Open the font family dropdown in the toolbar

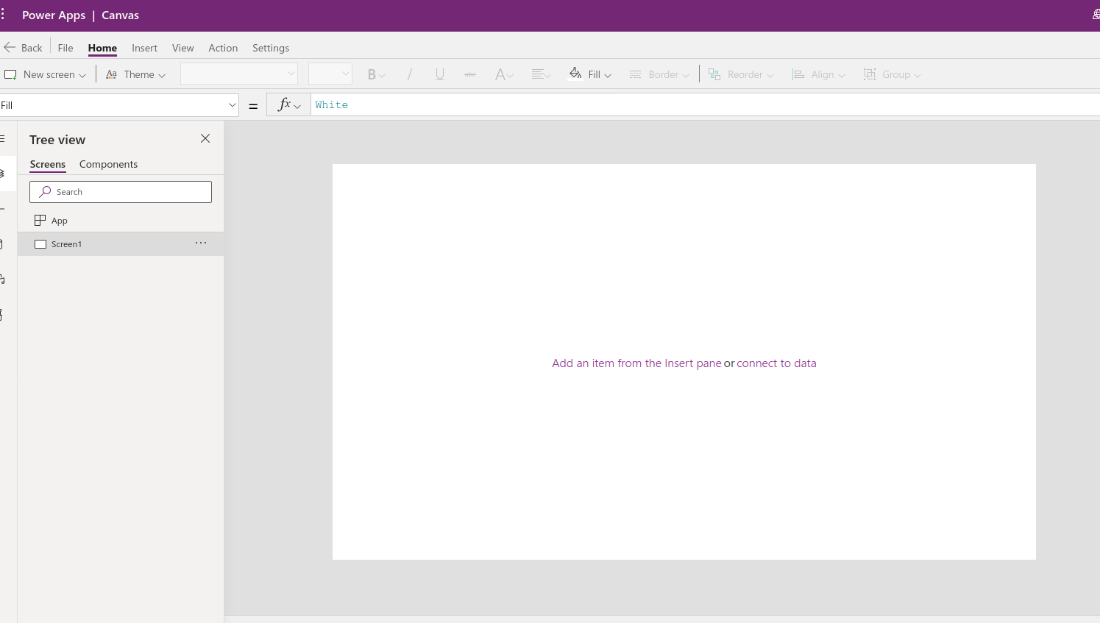click(x=239, y=74)
